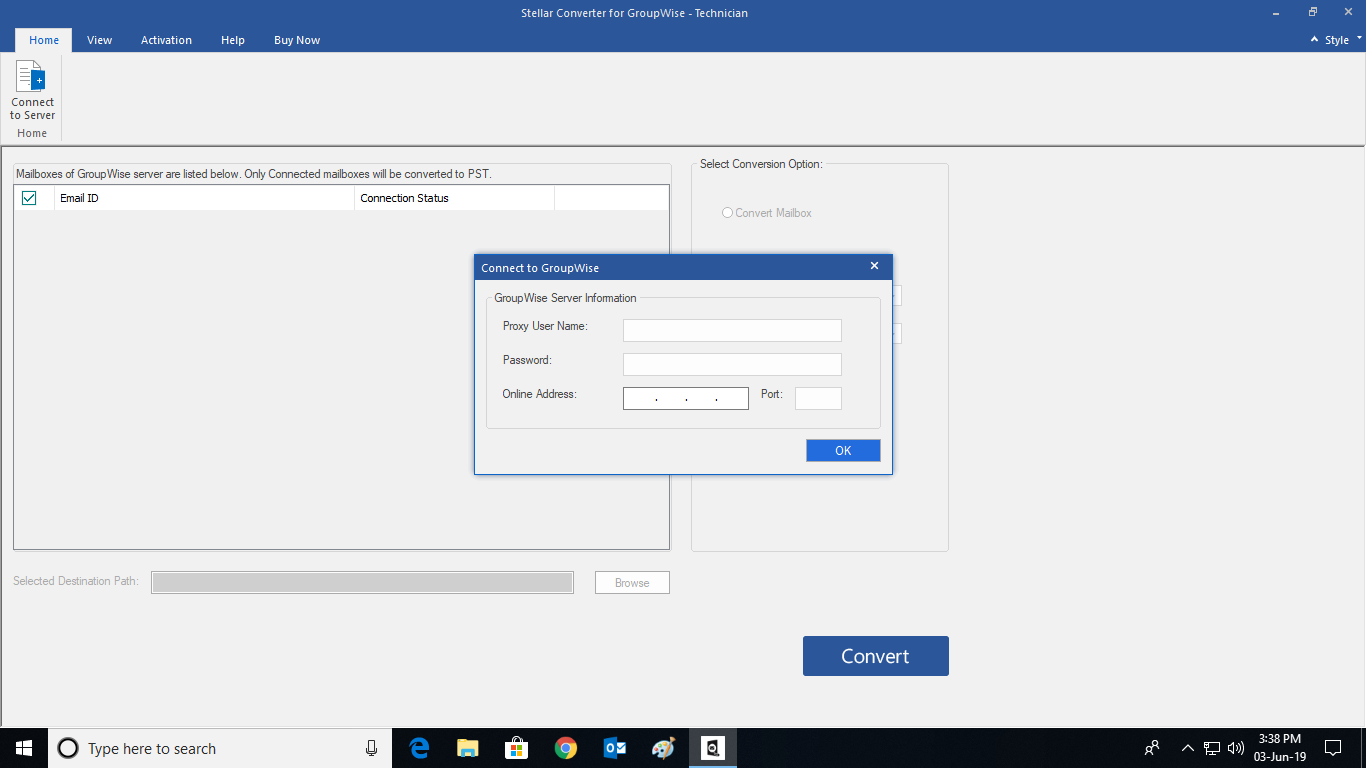Open Microsoft Edge from the taskbar

pos(419,748)
